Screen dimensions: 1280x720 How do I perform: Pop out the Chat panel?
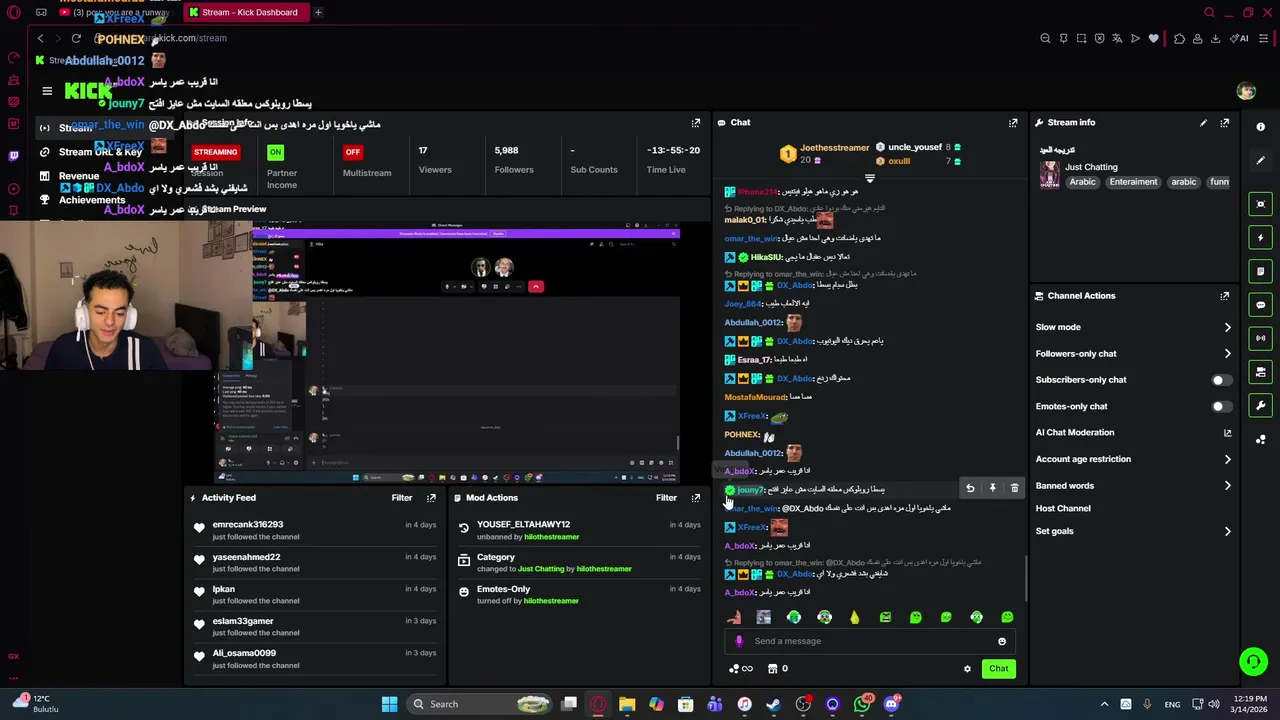point(1013,123)
